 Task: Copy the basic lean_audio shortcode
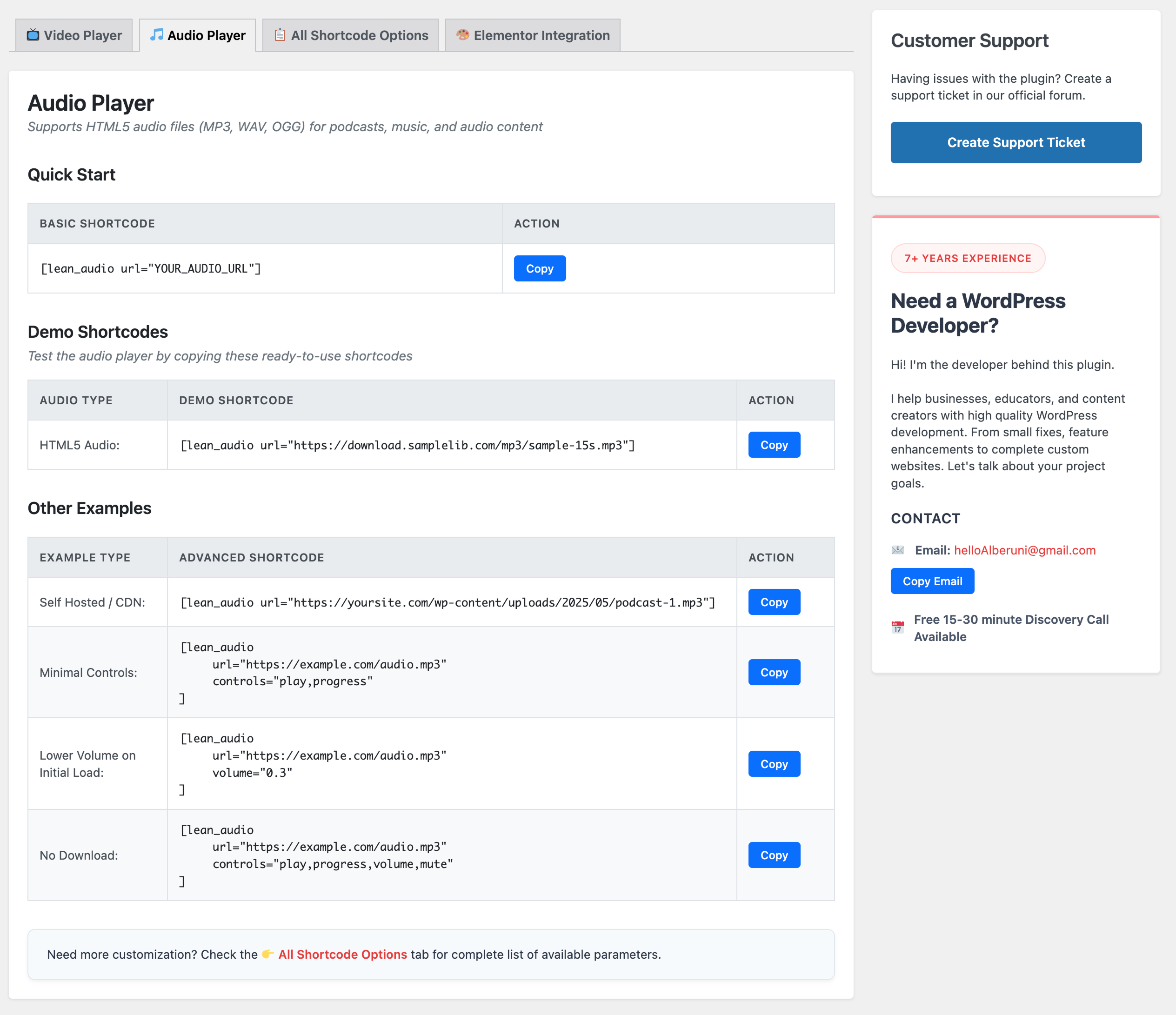pos(539,268)
